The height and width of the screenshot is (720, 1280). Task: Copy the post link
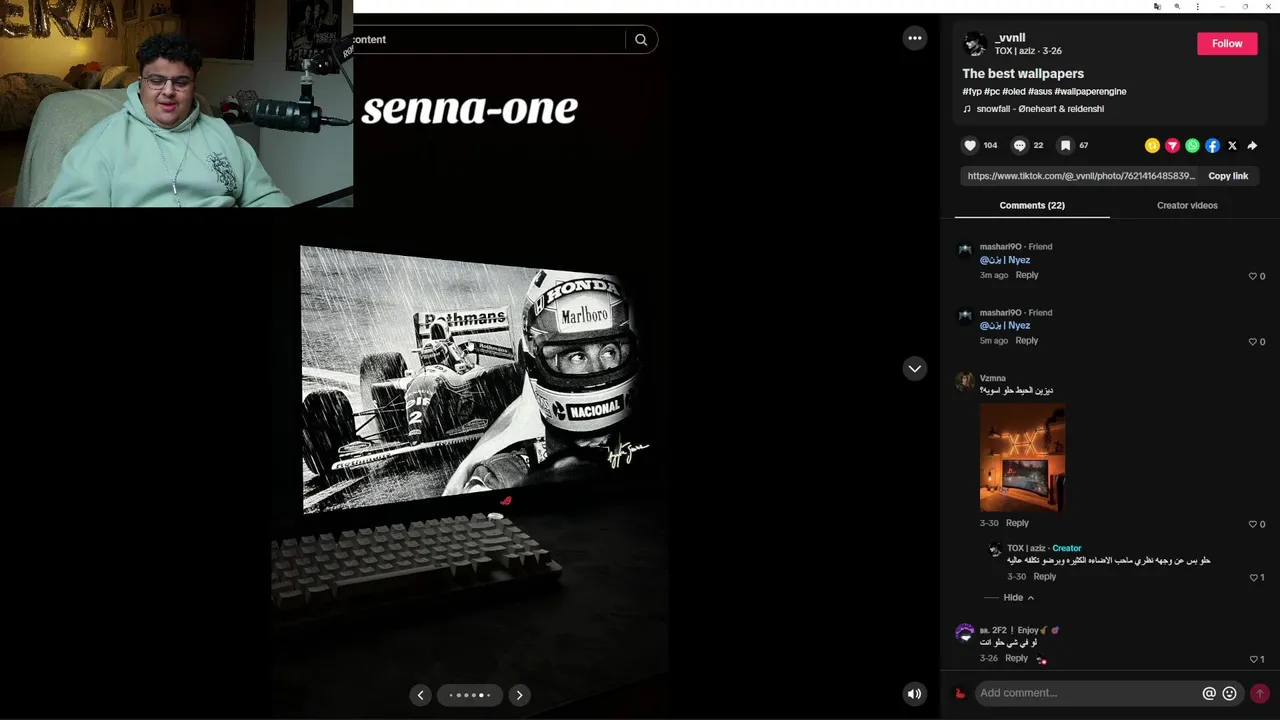[x=1228, y=176]
